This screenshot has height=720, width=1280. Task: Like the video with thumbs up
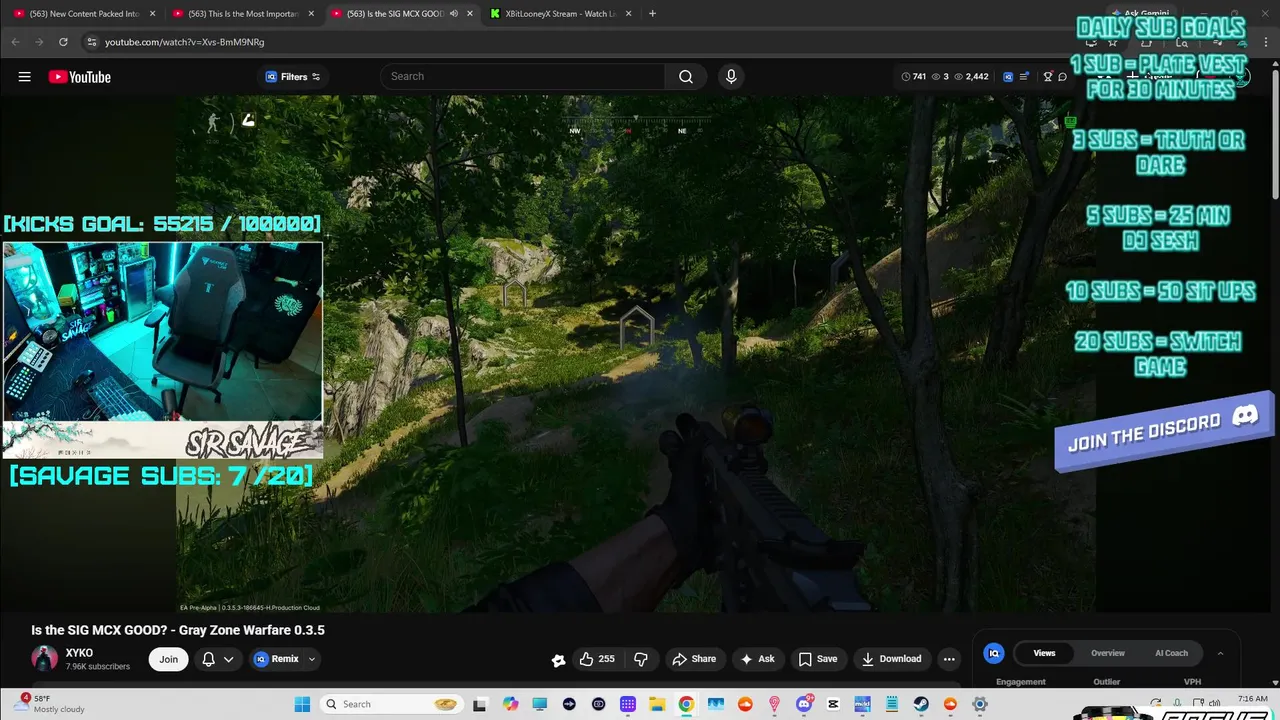597,659
